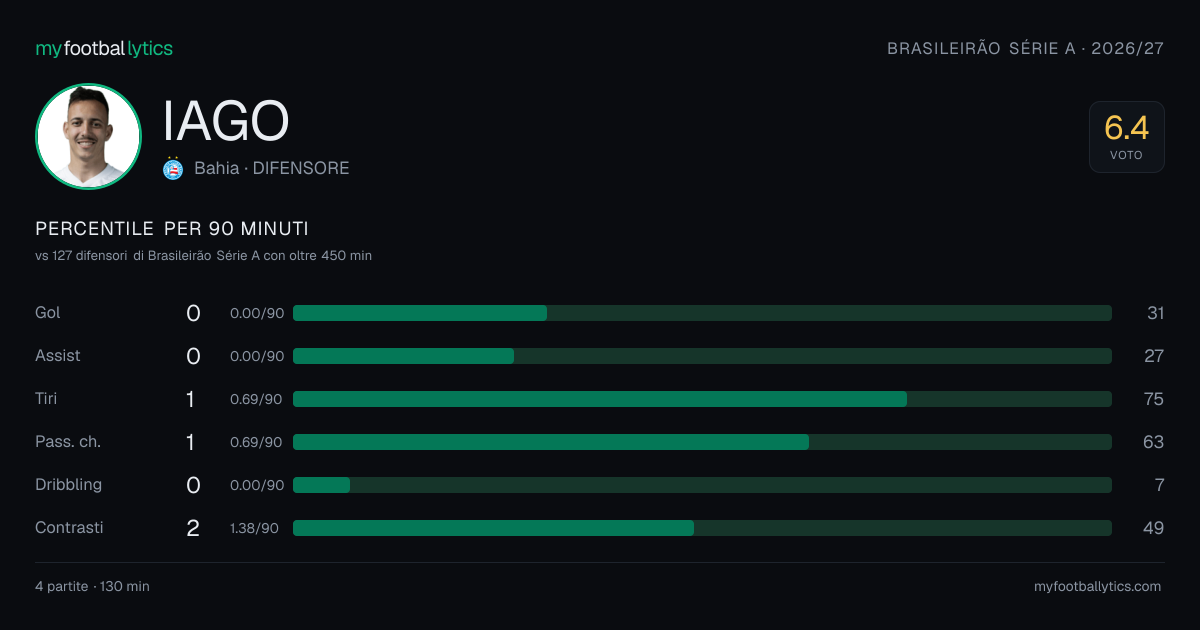Click Iago's player photo
This screenshot has height=630, width=1200.
pyautogui.click(x=88, y=136)
